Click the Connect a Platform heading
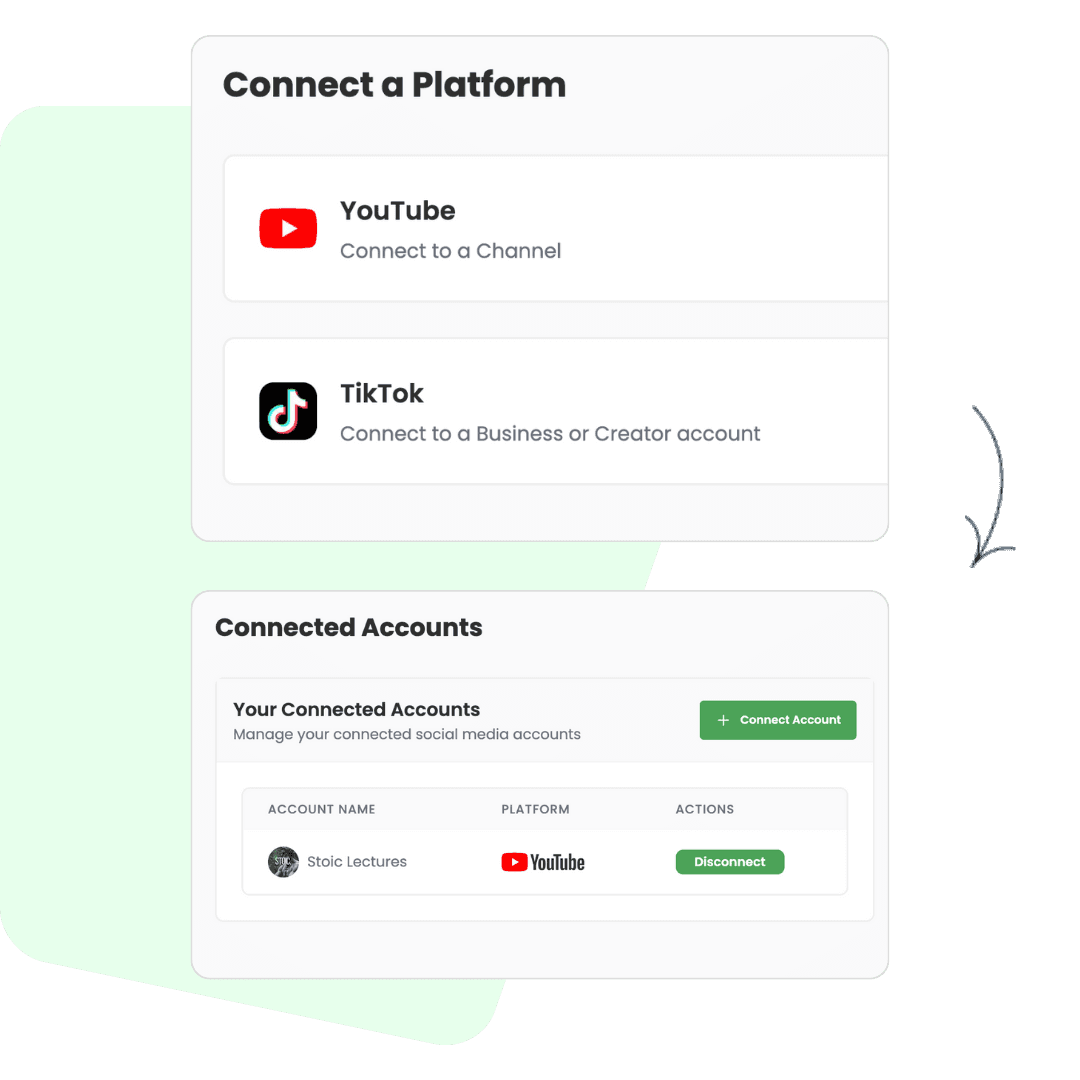The height and width of the screenshot is (1080, 1080). click(x=394, y=85)
